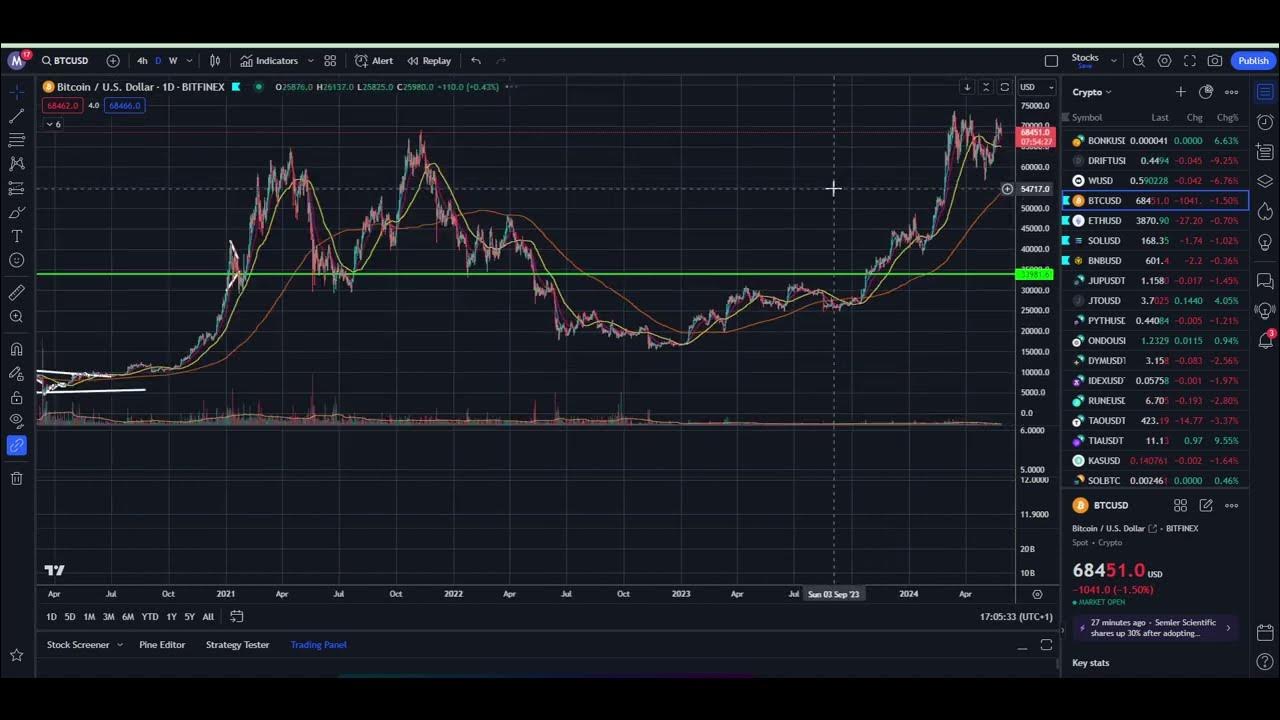Open the go to date calendar icon
Screen dimensions: 1280x720
(x=237, y=617)
